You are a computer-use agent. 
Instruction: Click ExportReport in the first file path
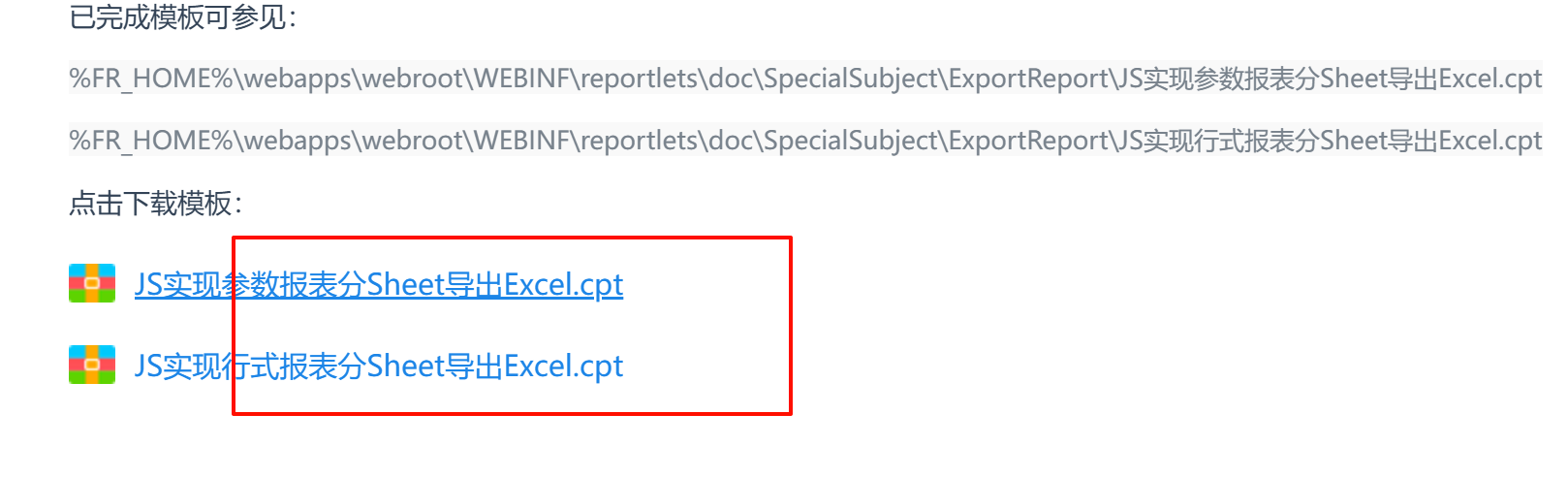[1029, 79]
